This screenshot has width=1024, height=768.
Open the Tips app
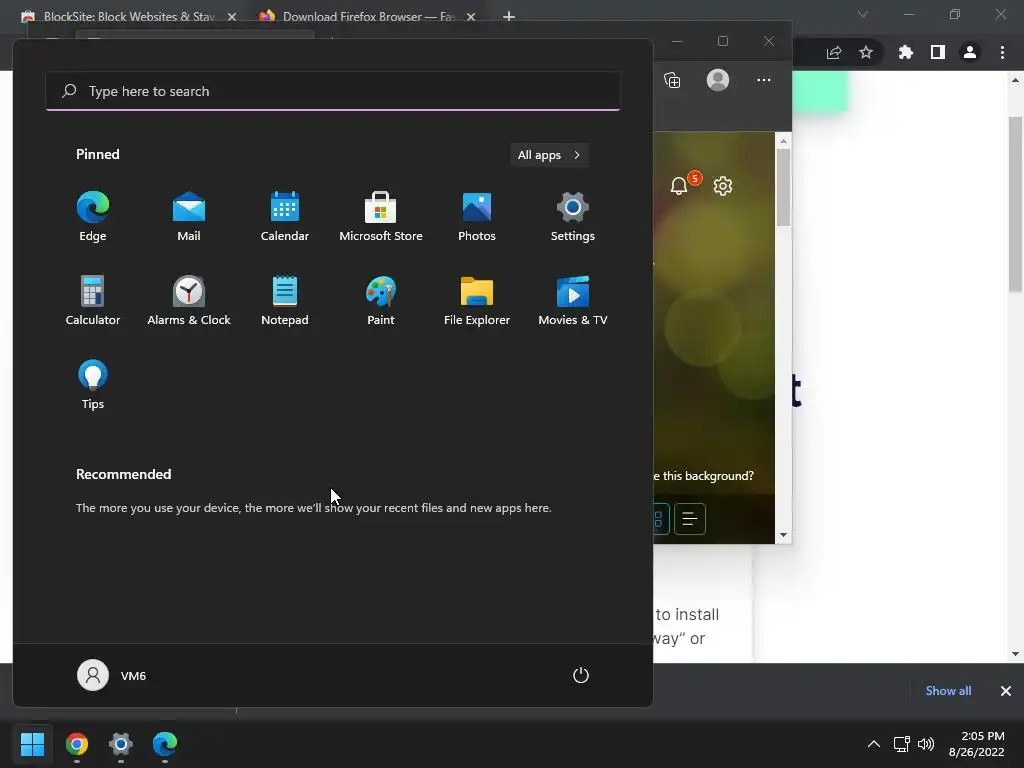[x=93, y=385]
